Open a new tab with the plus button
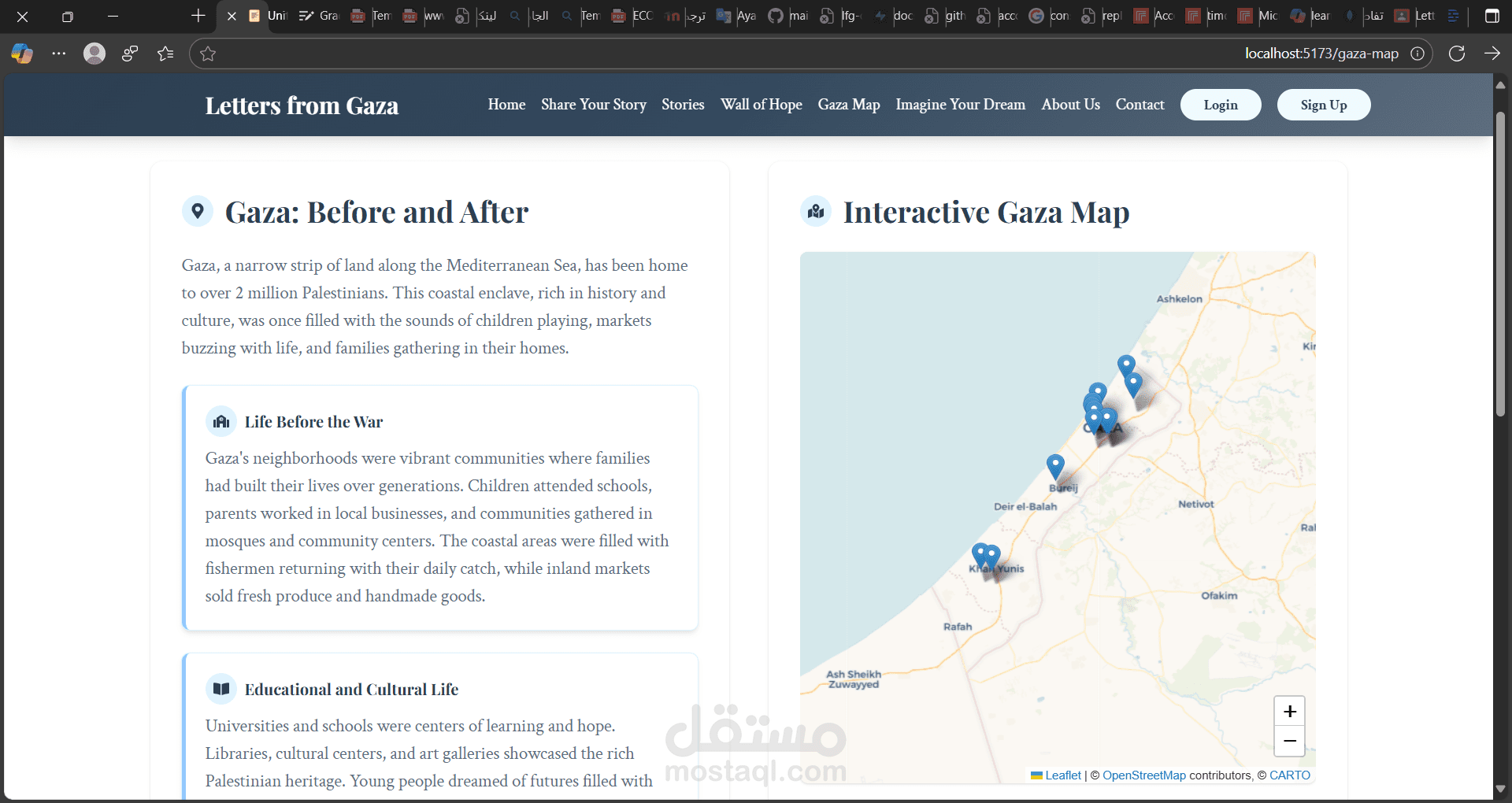Viewport: 1512px width, 803px height. pos(198,16)
